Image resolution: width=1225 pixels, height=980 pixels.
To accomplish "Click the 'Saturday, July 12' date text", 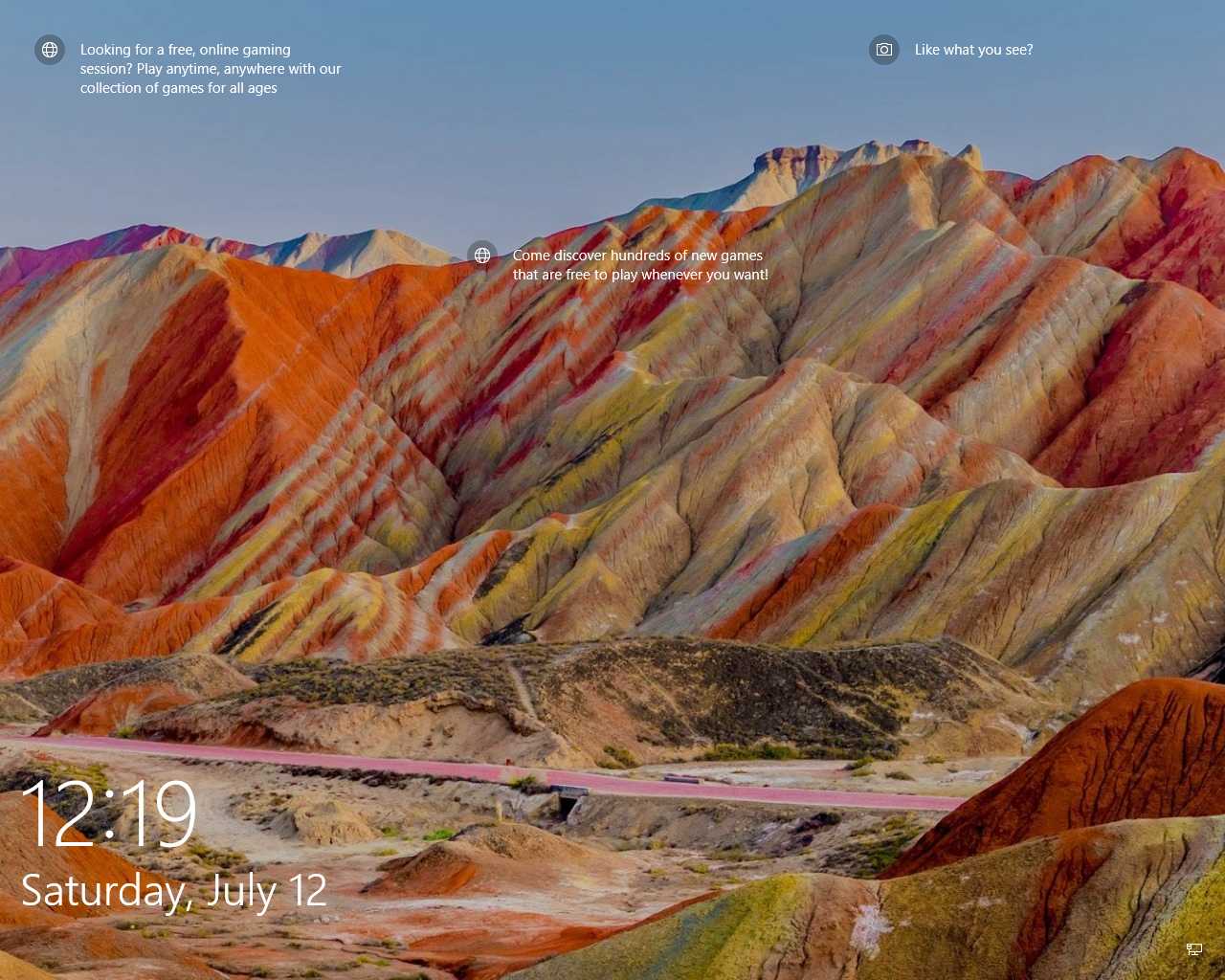I will [x=174, y=891].
